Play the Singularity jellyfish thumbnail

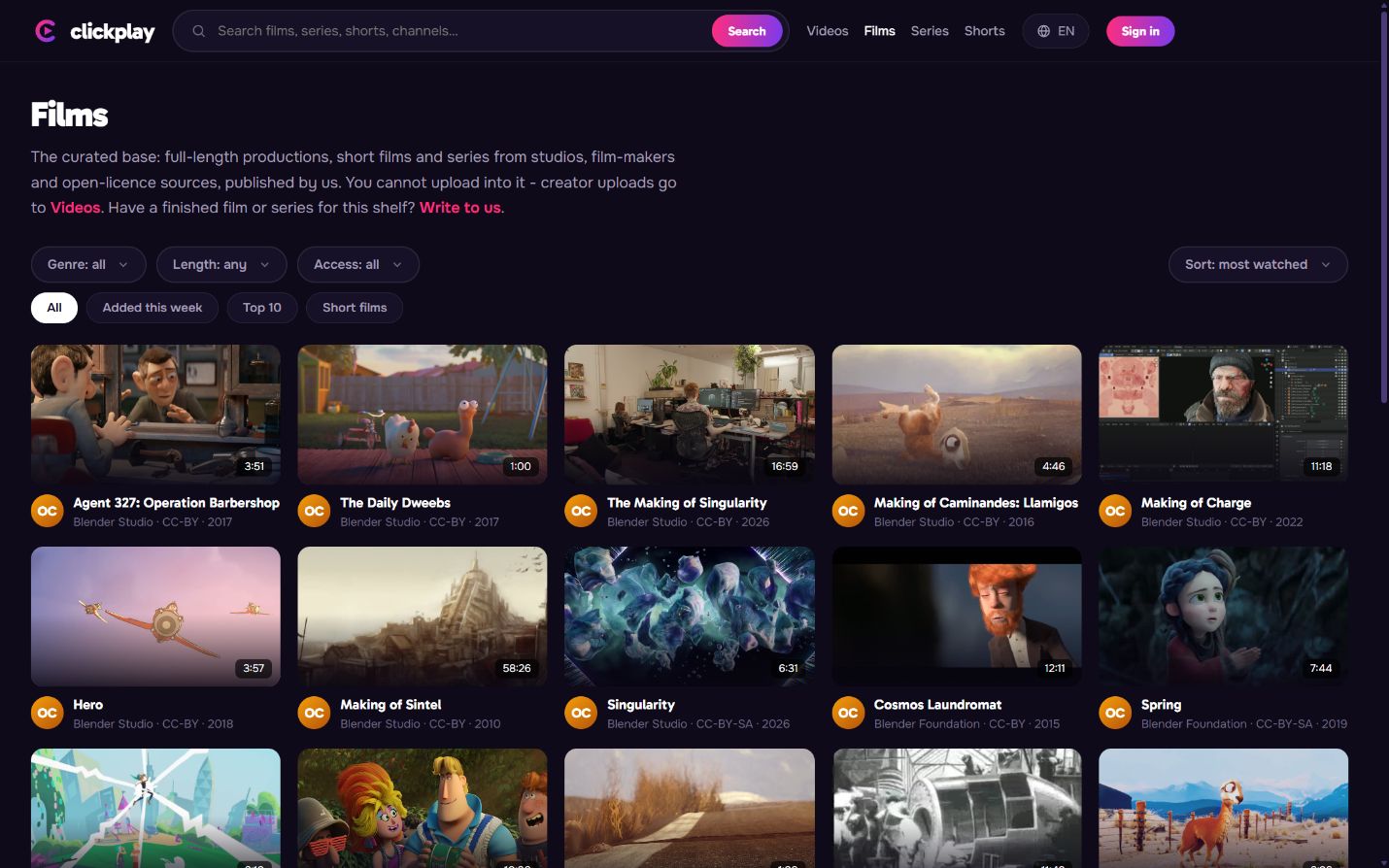coord(690,617)
